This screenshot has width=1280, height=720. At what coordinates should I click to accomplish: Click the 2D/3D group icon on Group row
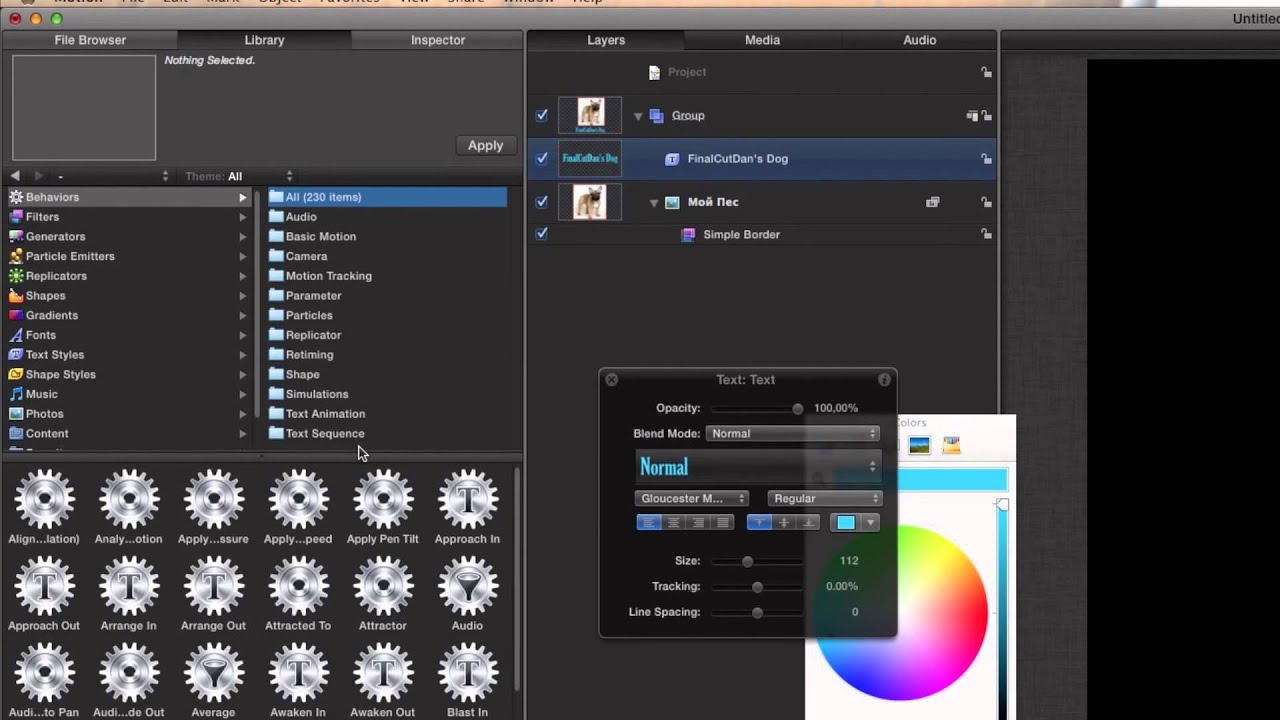(x=971, y=116)
